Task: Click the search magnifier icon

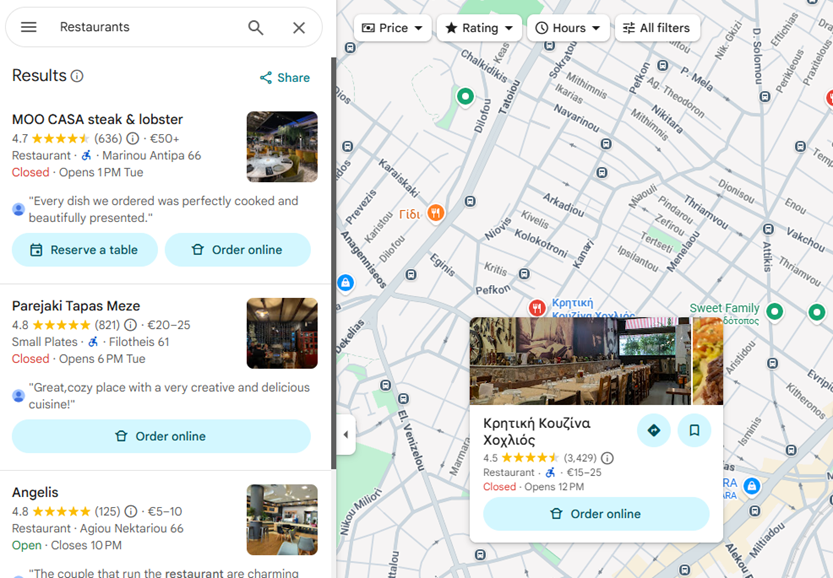Action: [256, 27]
